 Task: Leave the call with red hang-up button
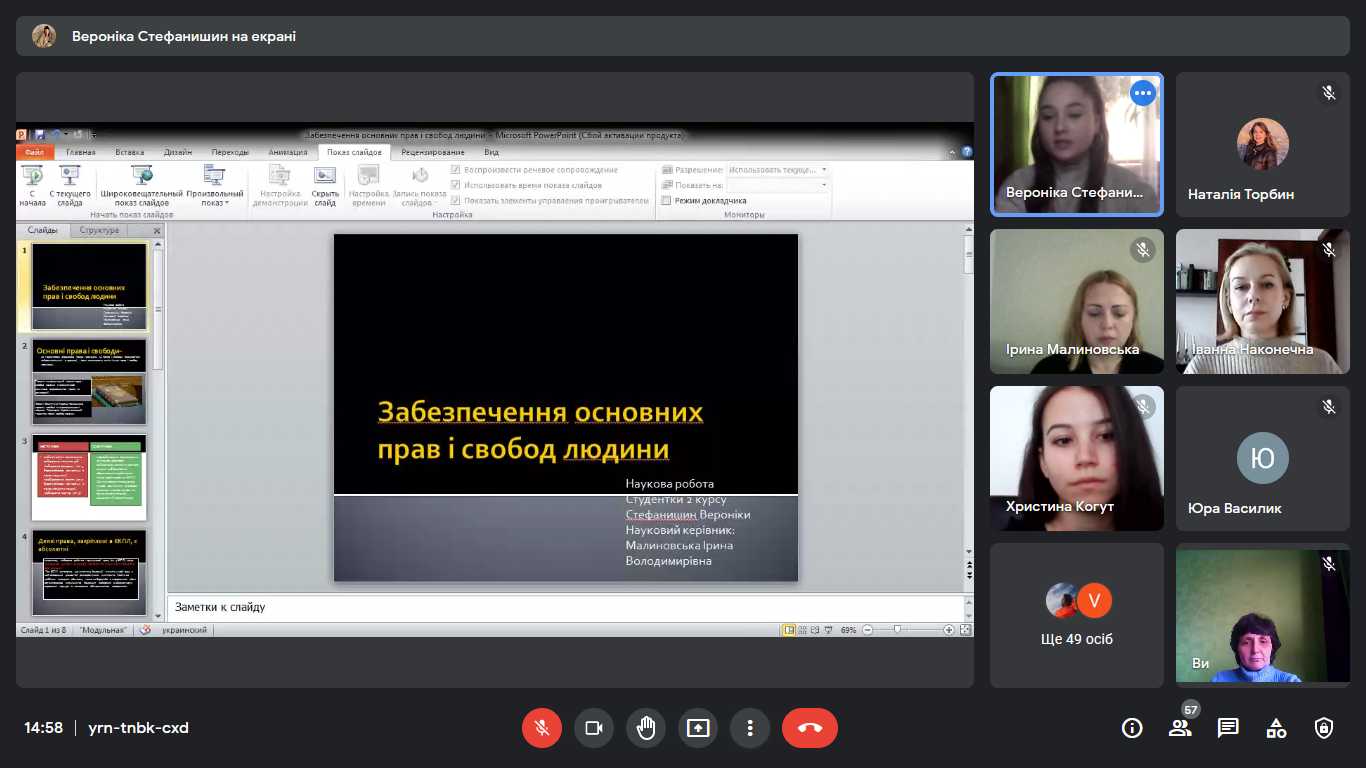810,728
